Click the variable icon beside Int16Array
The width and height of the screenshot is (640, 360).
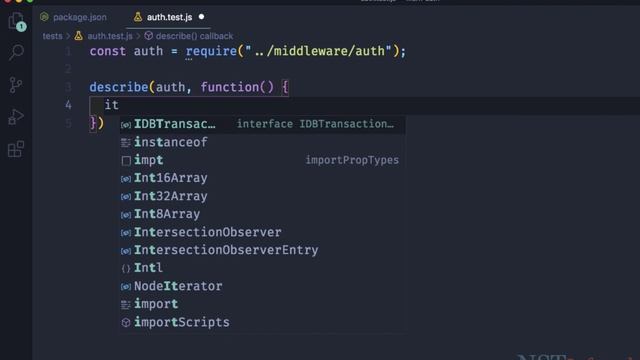pyautogui.click(x=126, y=178)
